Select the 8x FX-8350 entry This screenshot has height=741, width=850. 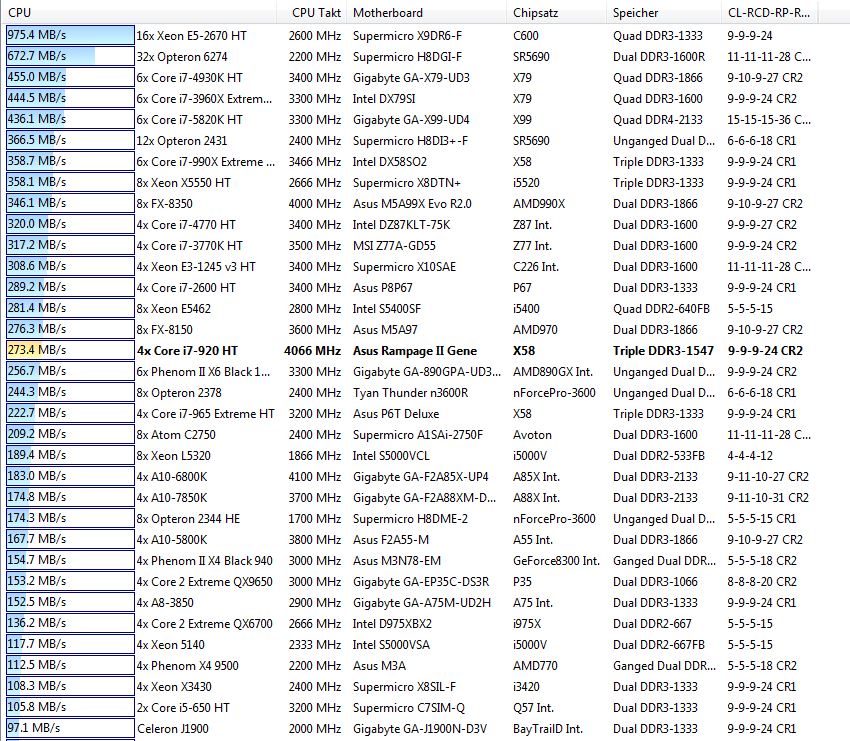click(x=164, y=204)
